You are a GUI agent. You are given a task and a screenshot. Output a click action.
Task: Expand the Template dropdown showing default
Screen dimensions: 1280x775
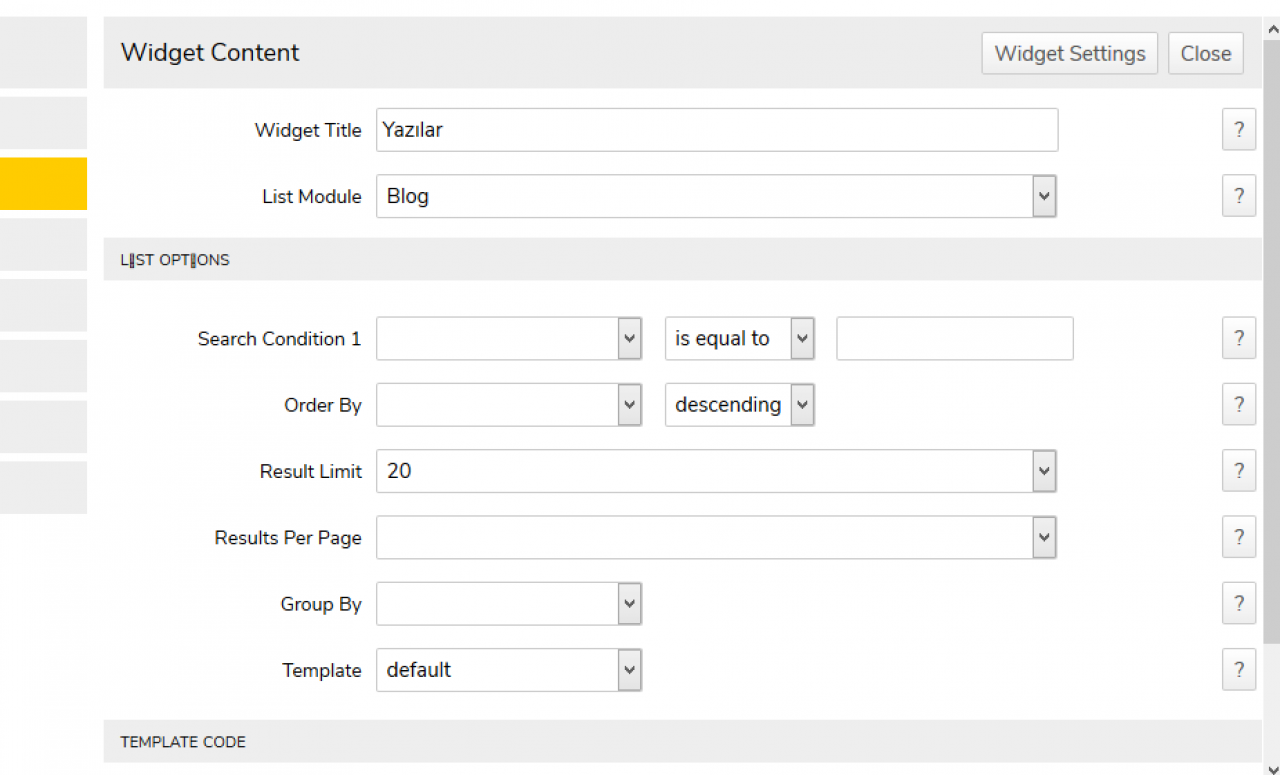[x=509, y=669]
